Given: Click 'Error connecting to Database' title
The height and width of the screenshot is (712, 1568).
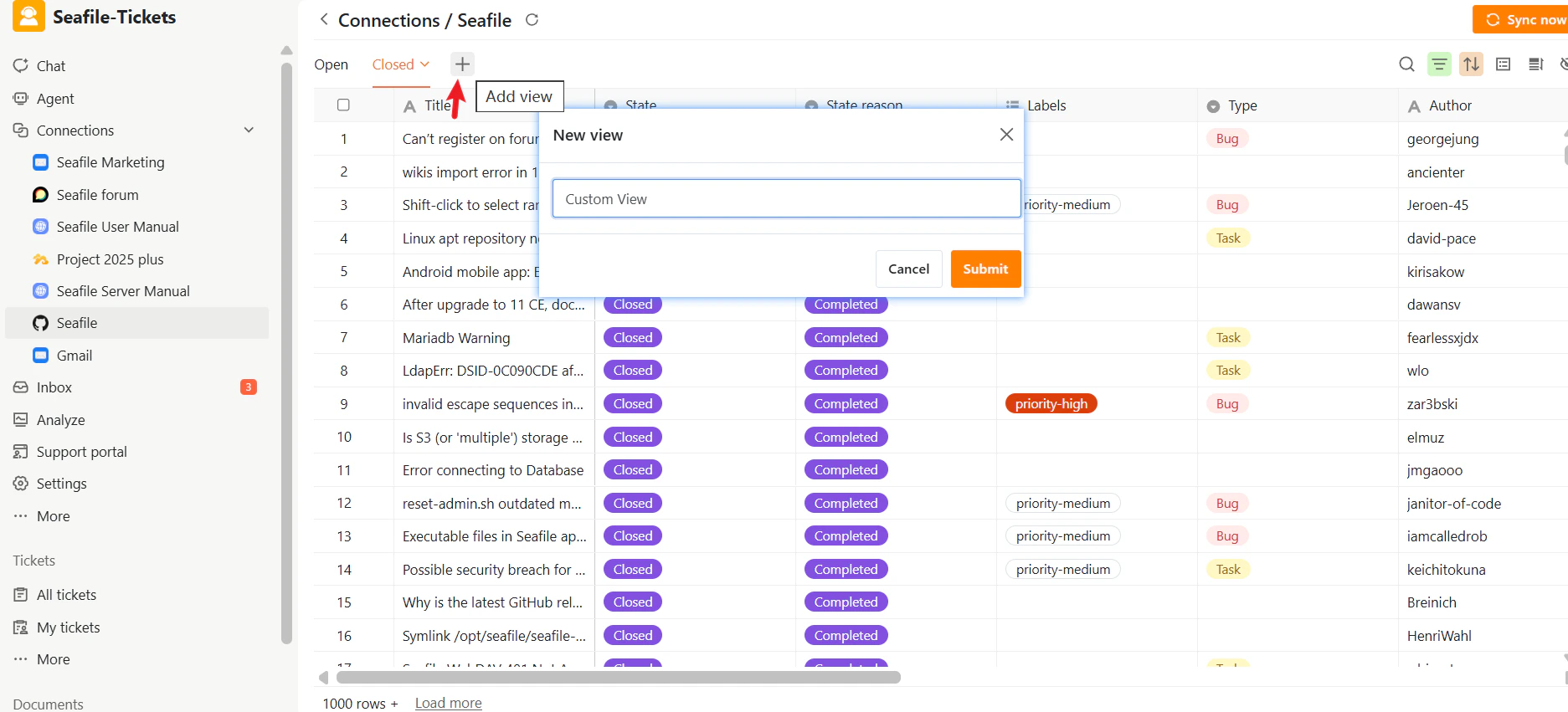Looking at the screenshot, I should coord(493,470).
